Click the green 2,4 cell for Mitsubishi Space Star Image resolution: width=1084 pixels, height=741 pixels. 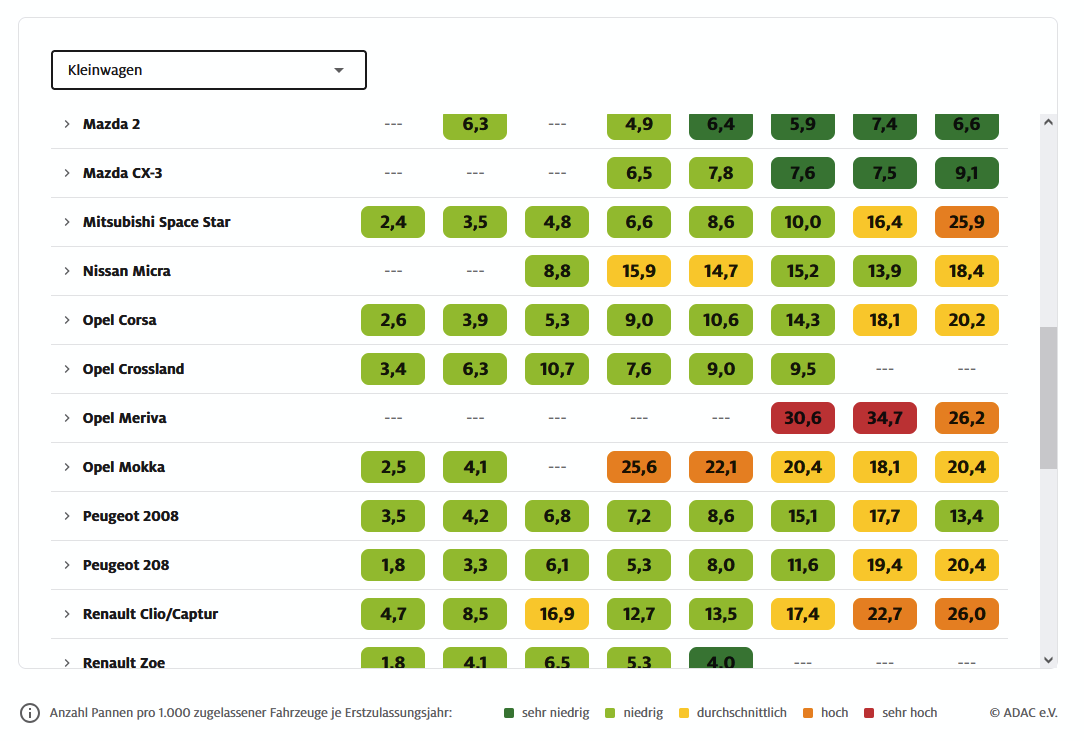pyautogui.click(x=393, y=222)
